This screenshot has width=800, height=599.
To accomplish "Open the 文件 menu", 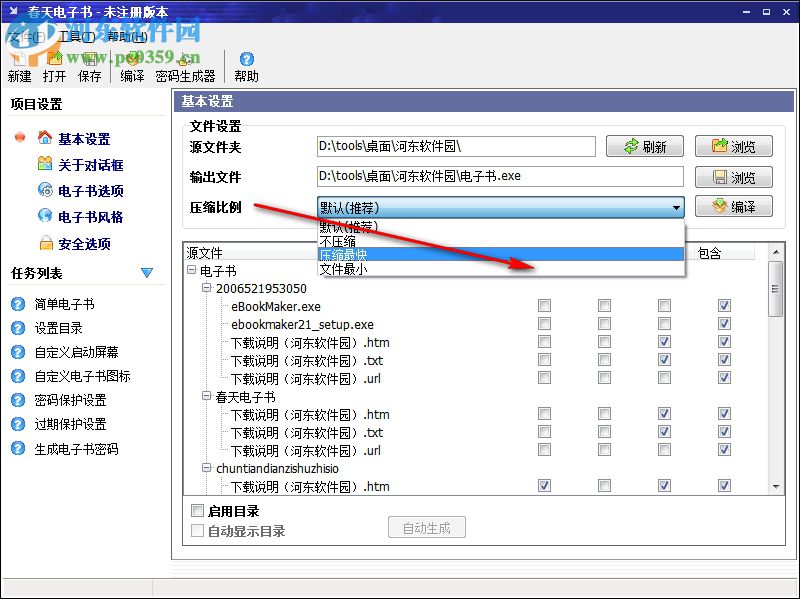I will coord(27,36).
